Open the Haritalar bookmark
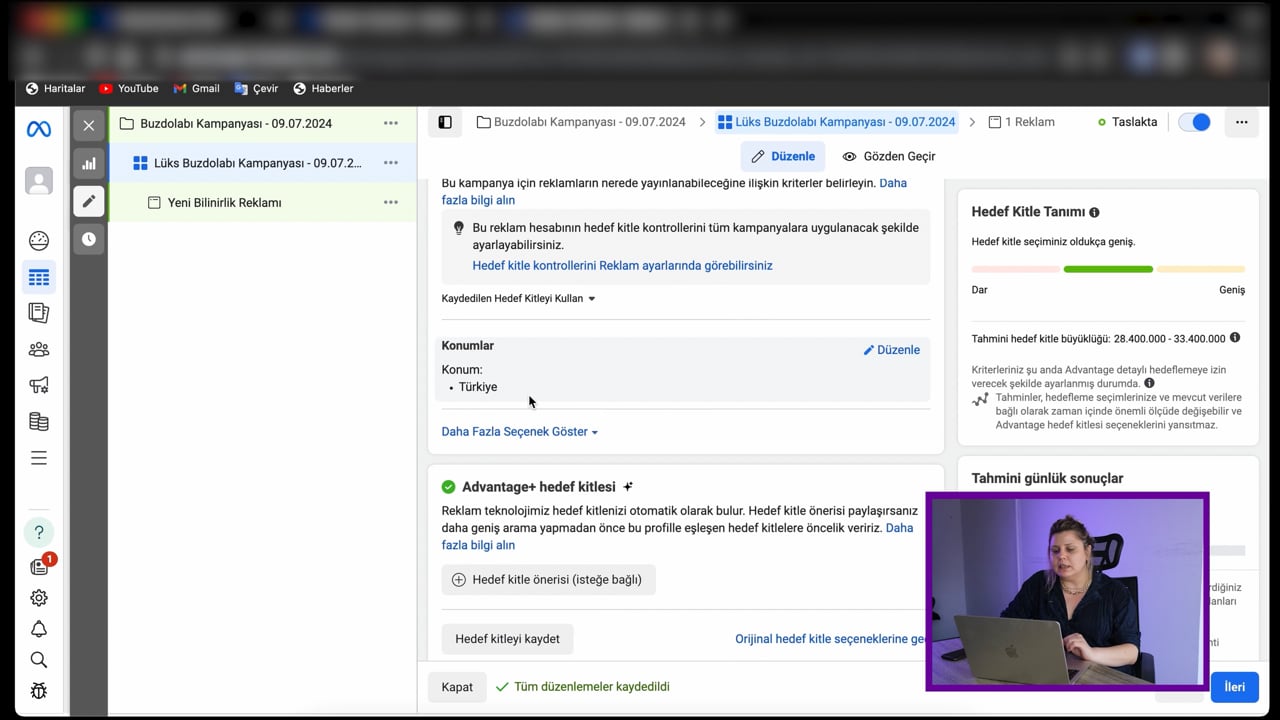The image size is (1280, 720). click(x=55, y=88)
